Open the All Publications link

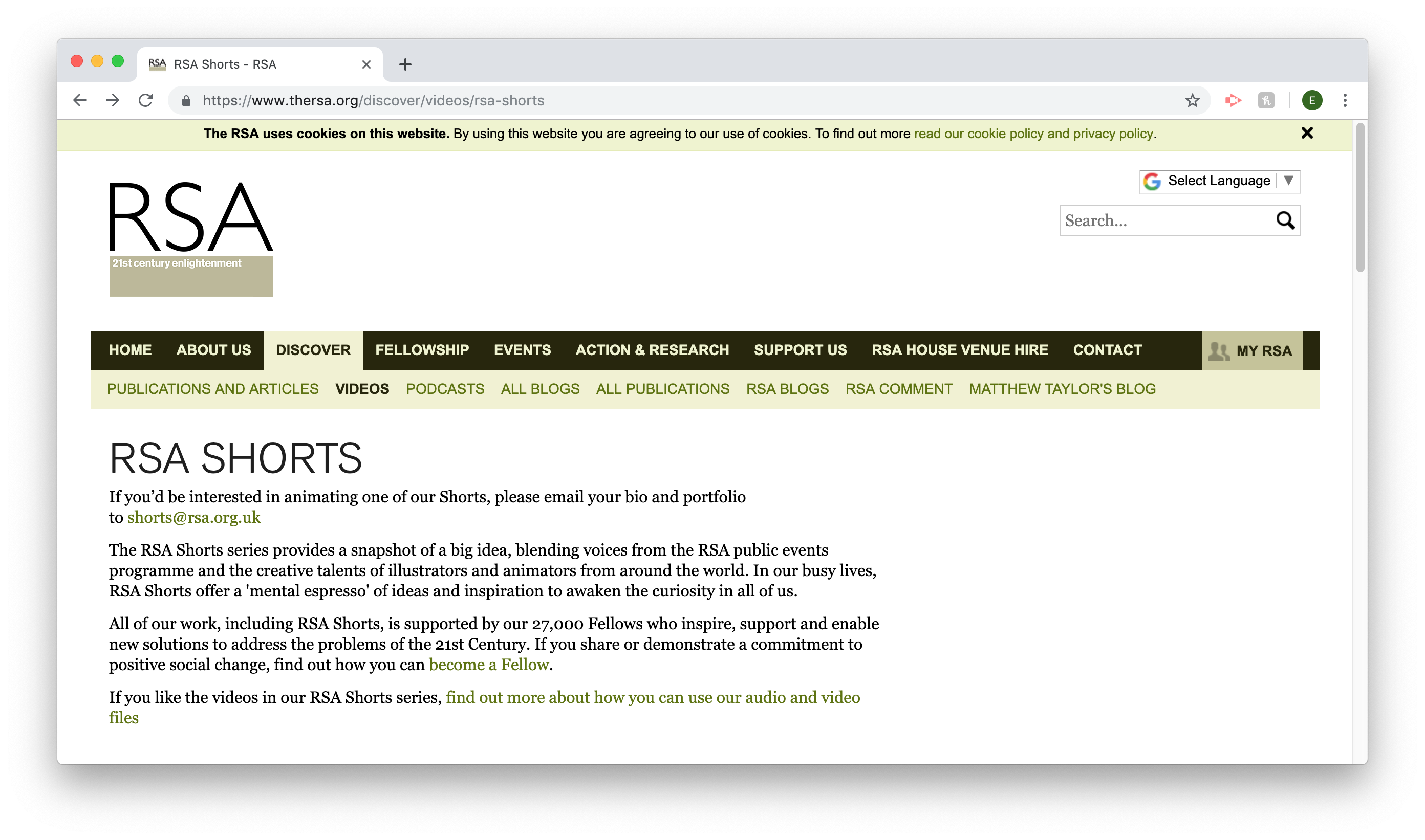click(x=662, y=389)
